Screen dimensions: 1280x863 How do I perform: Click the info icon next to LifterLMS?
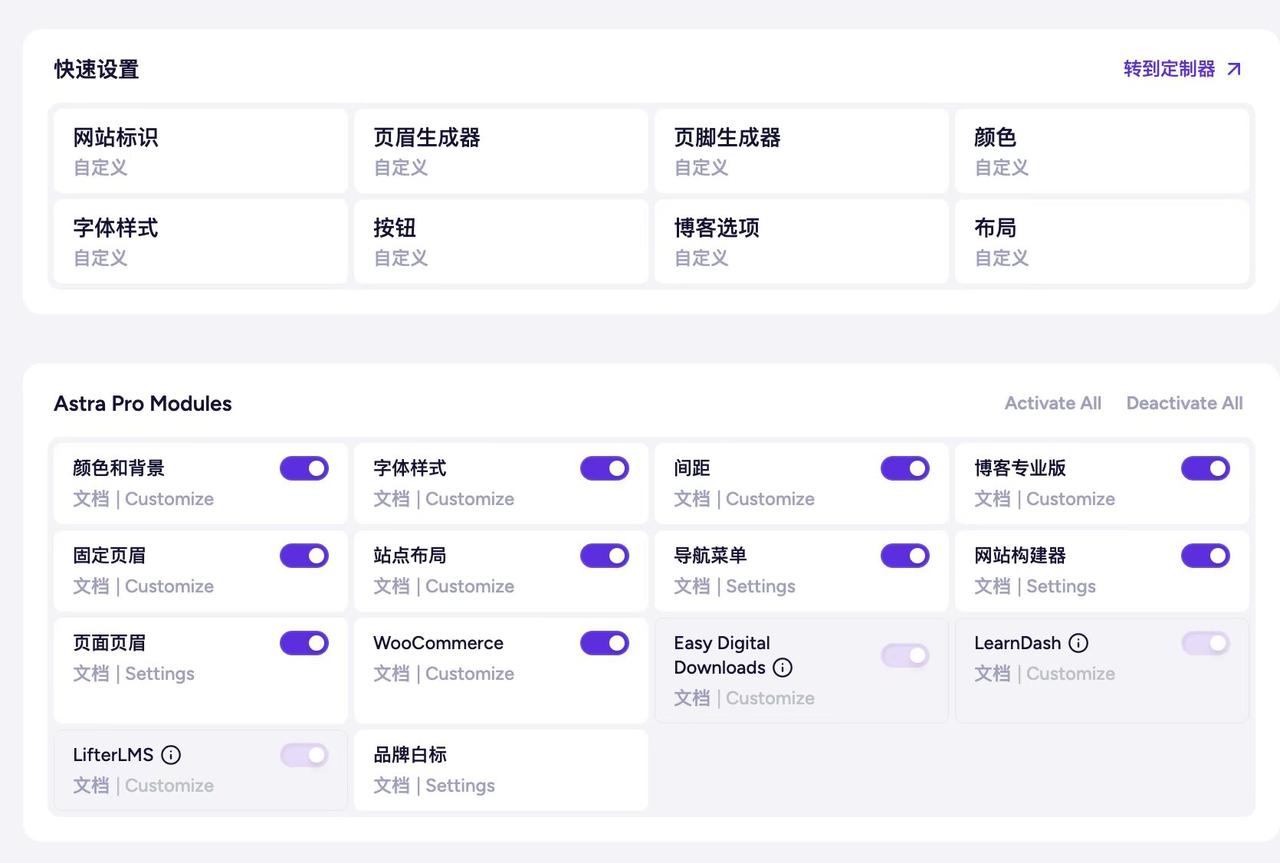[x=171, y=755]
